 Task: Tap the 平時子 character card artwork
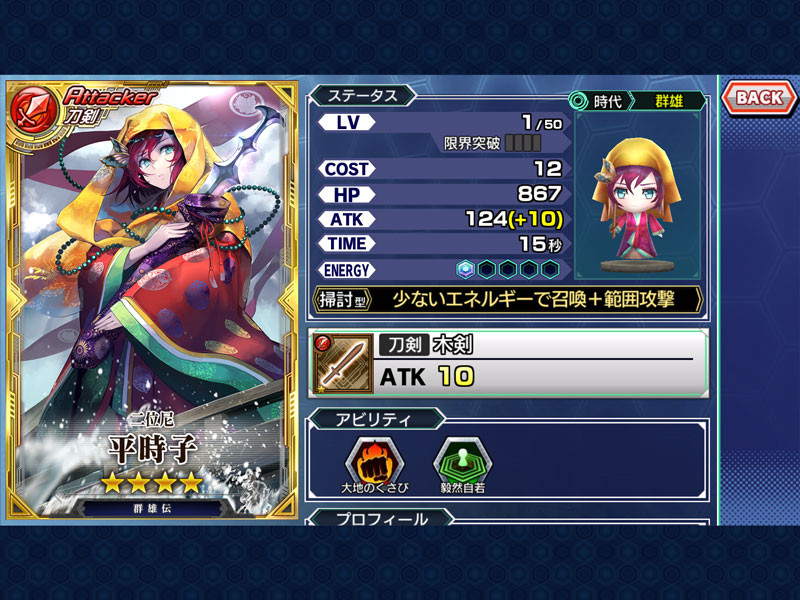point(152,300)
